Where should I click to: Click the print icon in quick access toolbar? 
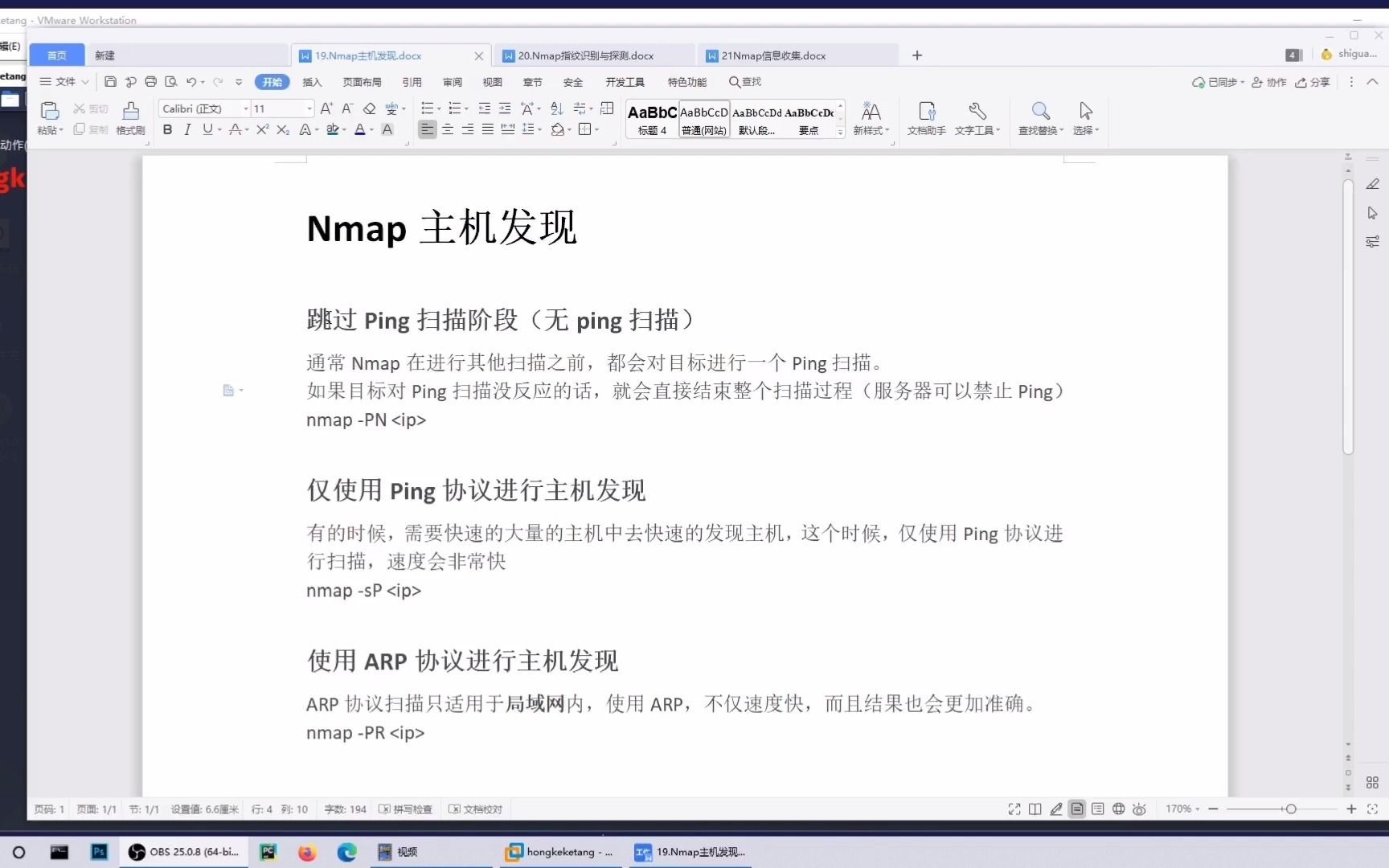tap(150, 81)
